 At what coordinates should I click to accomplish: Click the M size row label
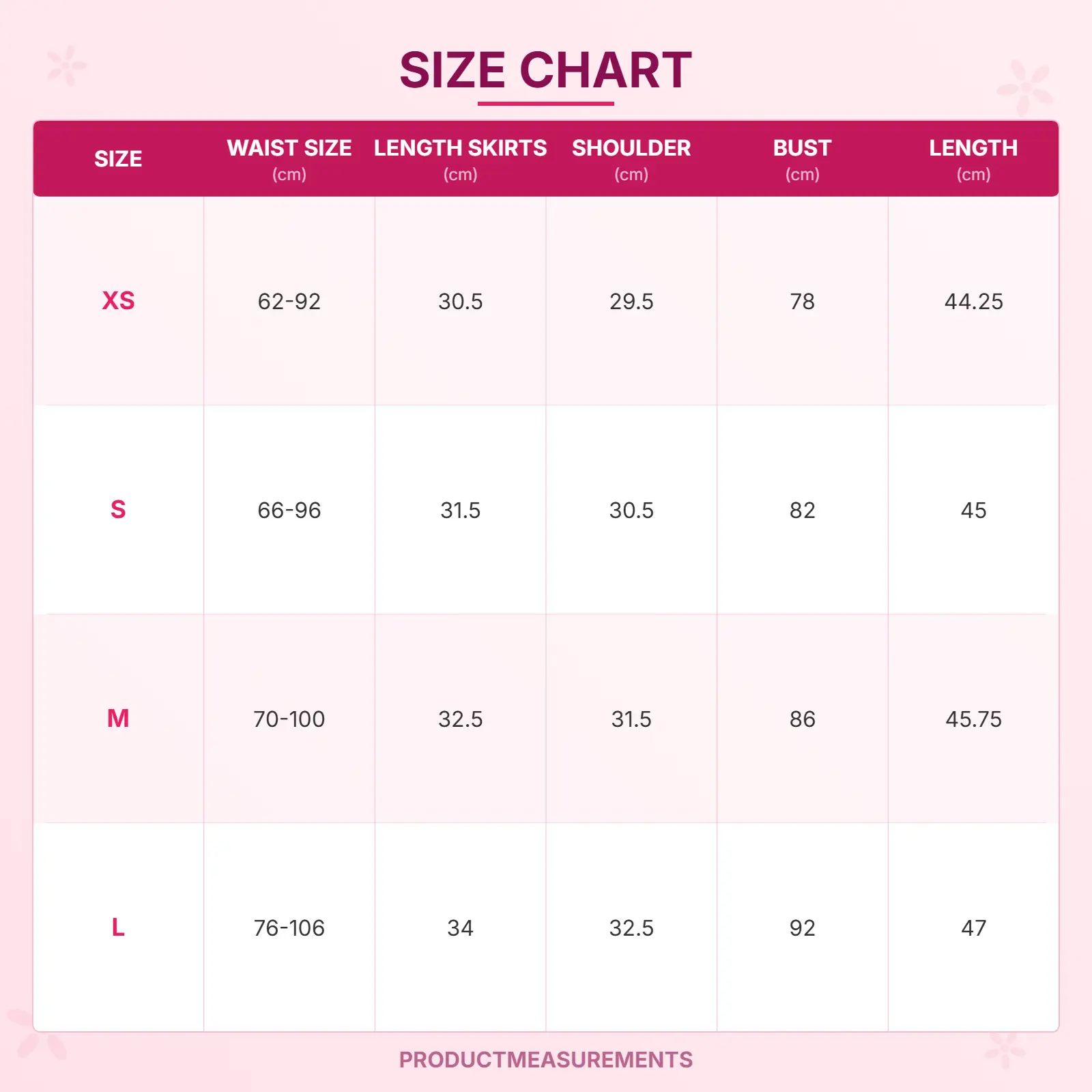[118, 719]
